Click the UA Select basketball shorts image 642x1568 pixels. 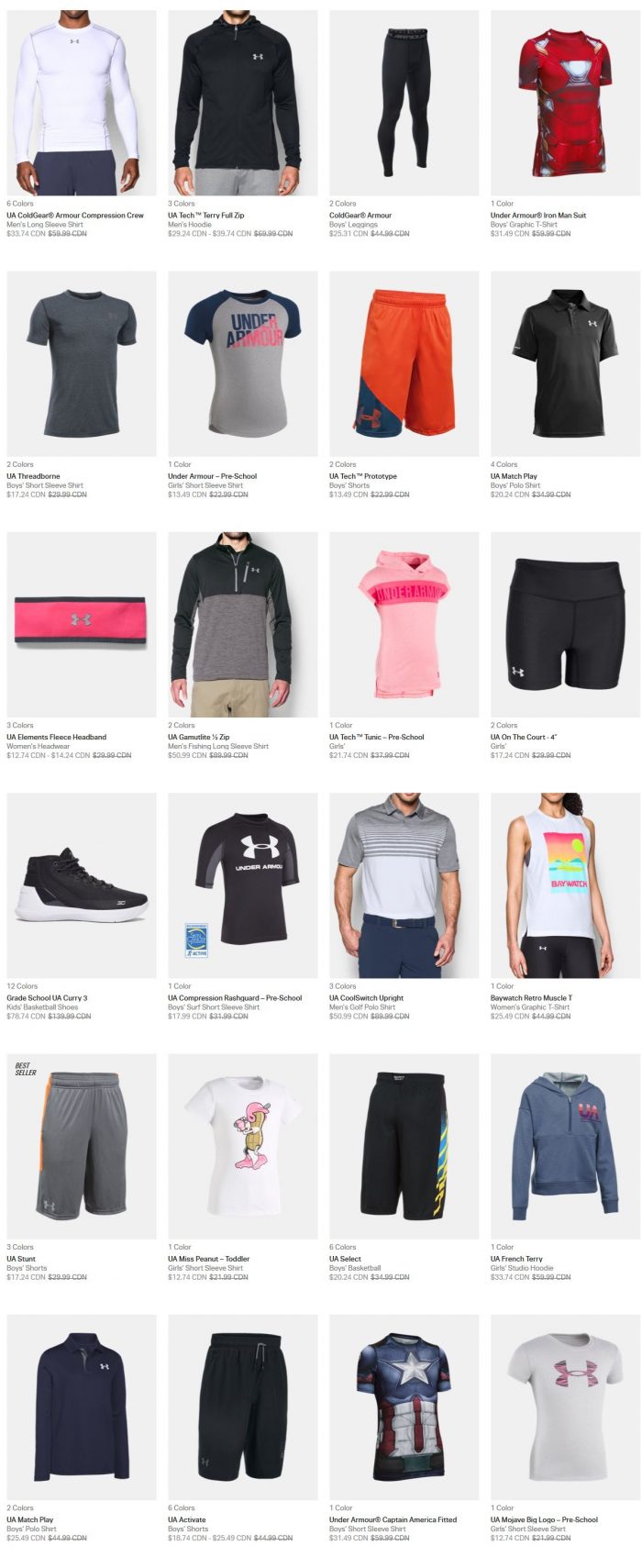(x=404, y=1146)
